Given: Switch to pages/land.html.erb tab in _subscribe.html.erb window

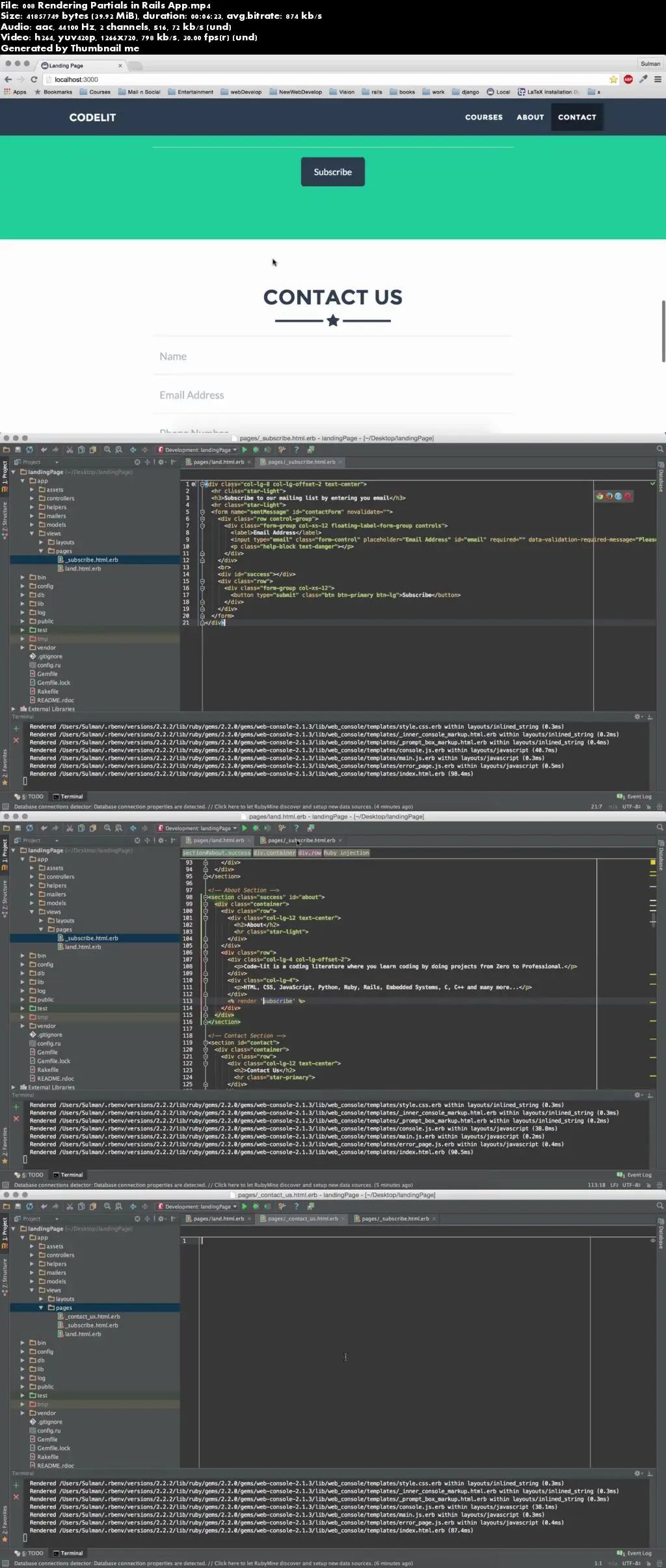Looking at the screenshot, I should (218, 462).
